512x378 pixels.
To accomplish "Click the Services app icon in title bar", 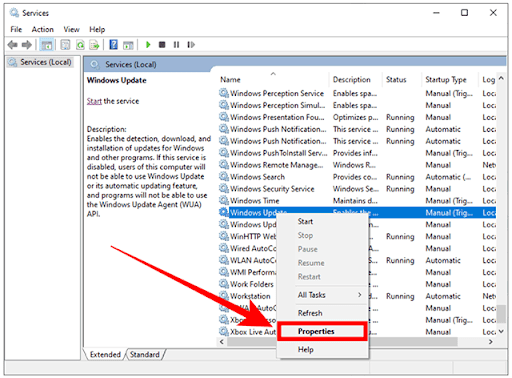I will (x=14, y=13).
